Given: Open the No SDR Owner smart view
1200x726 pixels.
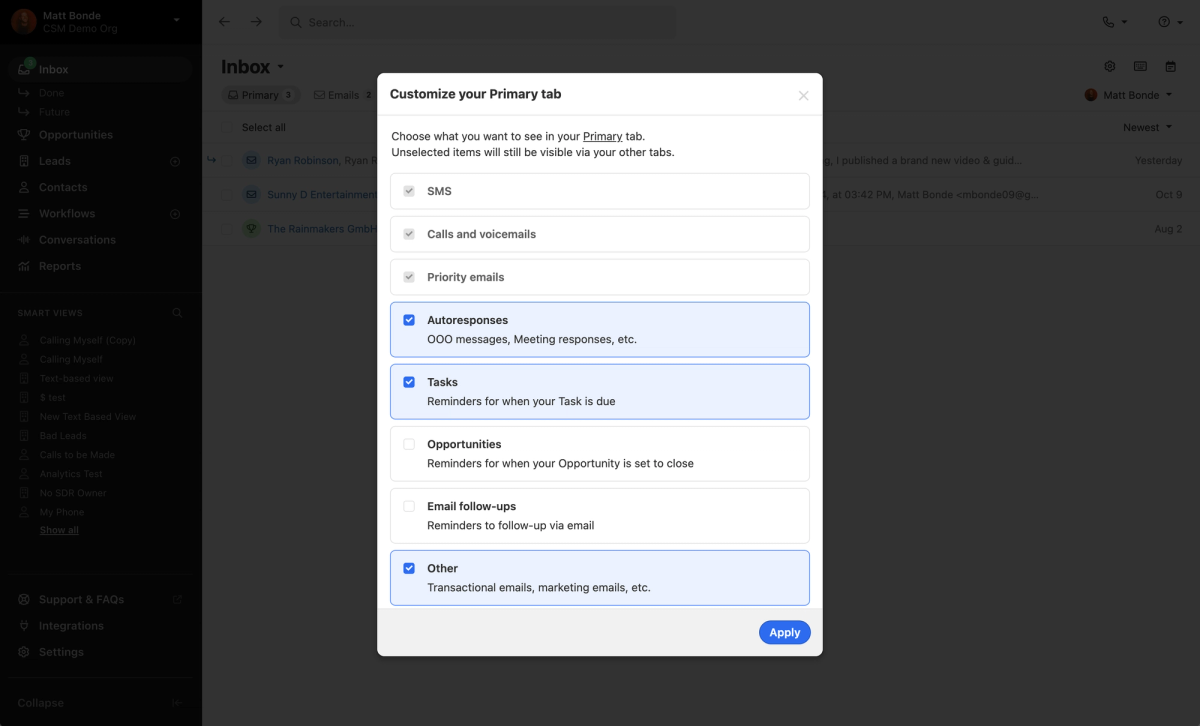Looking at the screenshot, I should pyautogui.click(x=73, y=493).
